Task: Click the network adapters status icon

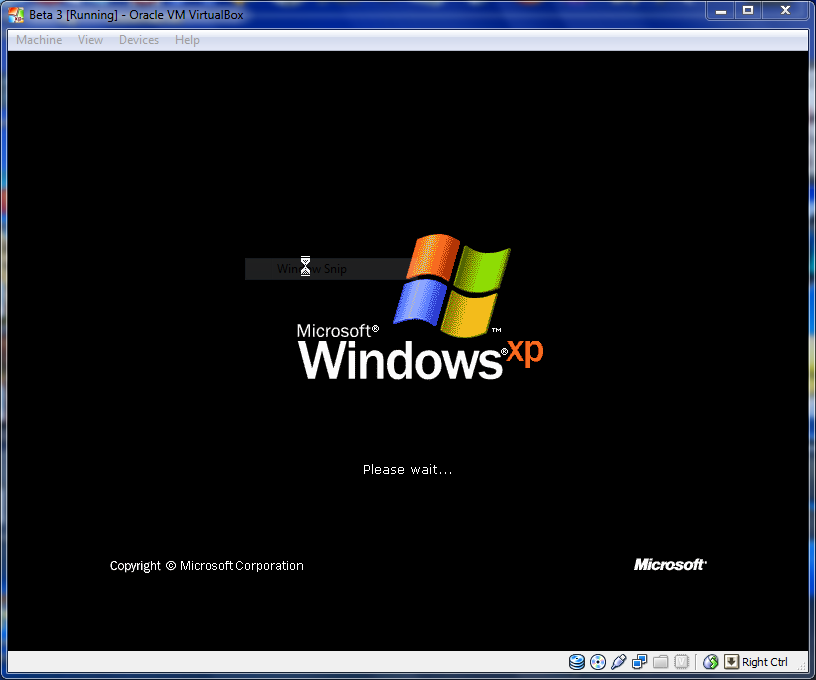Action: pos(639,662)
